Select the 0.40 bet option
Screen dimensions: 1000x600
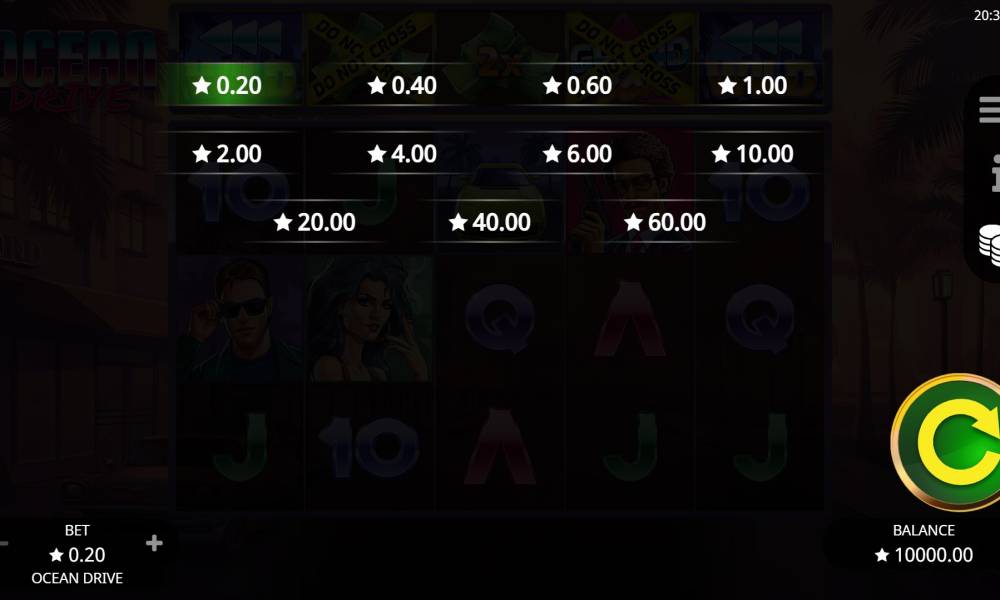(x=402, y=85)
